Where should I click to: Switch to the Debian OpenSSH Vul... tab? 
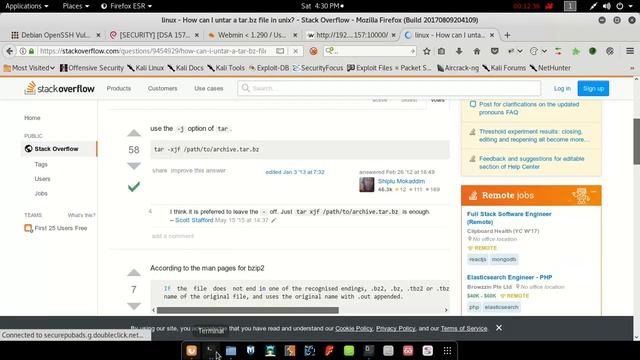point(55,35)
